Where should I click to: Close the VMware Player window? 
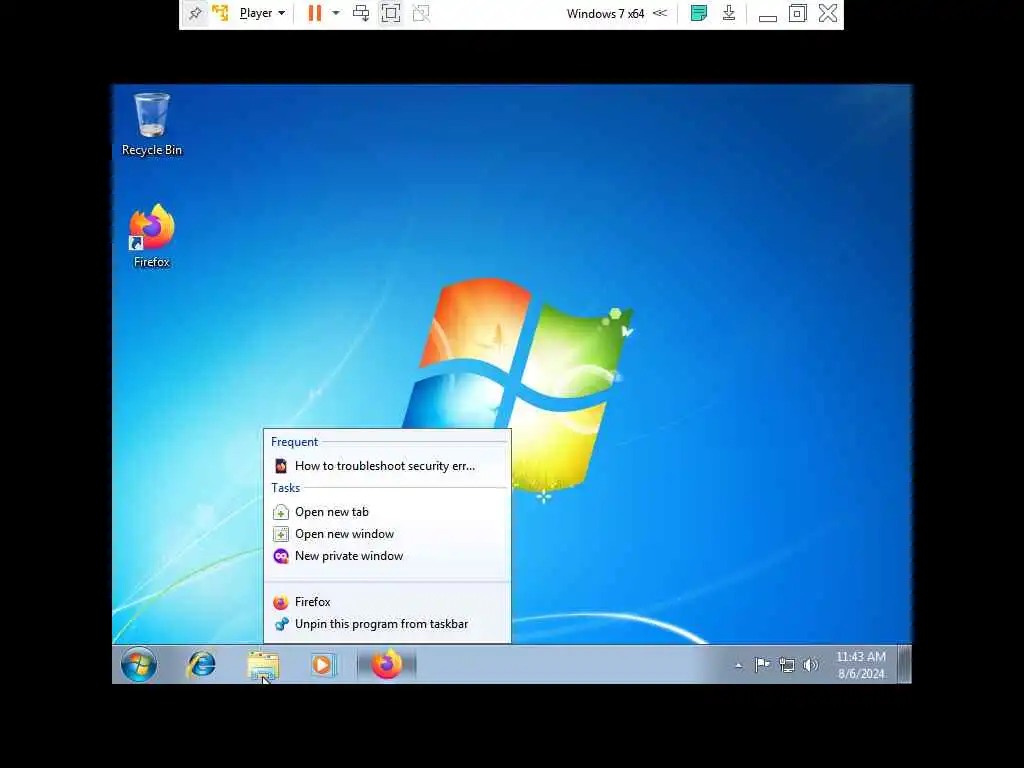828,13
